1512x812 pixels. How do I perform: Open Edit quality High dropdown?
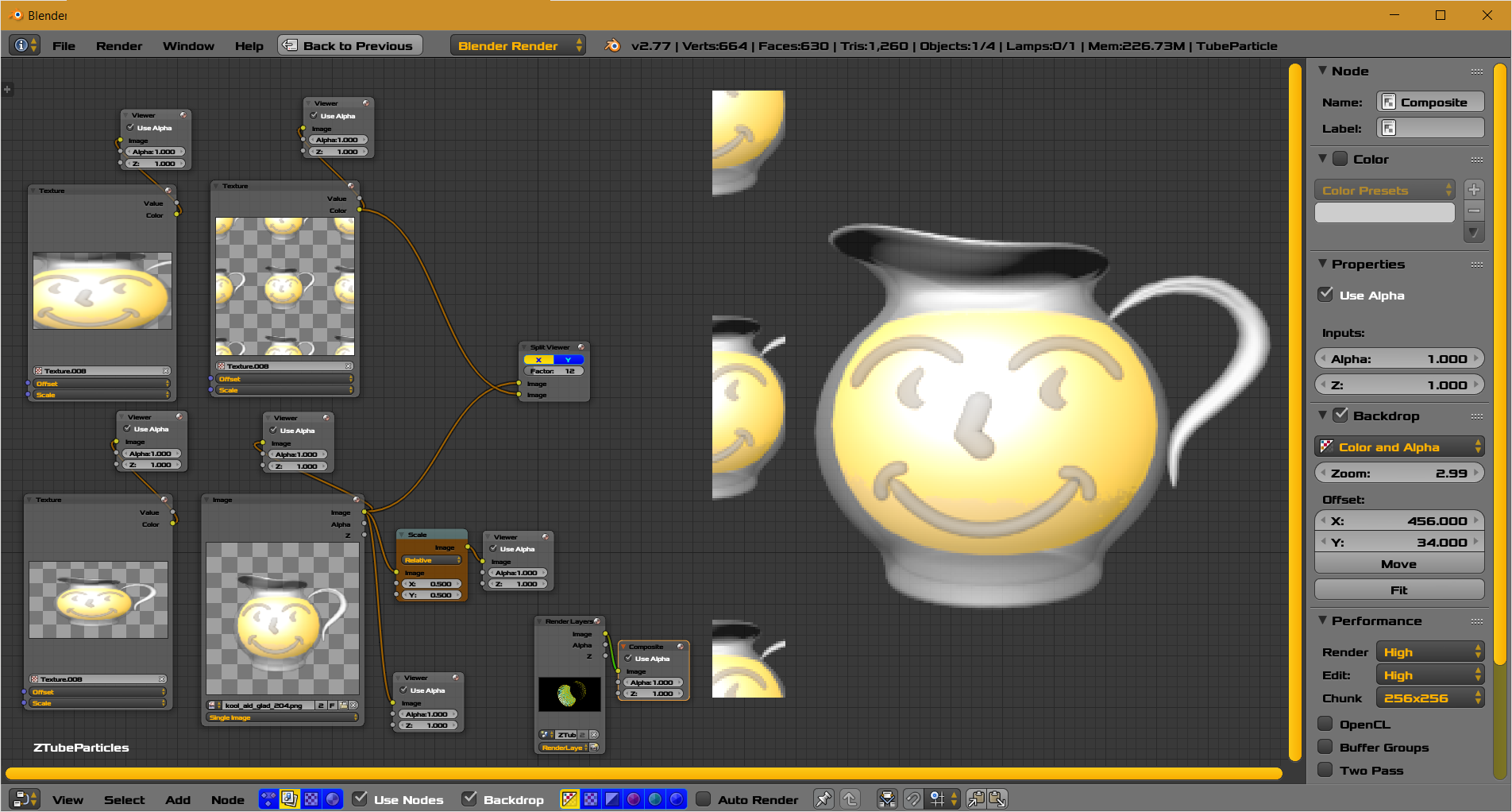coord(1429,675)
